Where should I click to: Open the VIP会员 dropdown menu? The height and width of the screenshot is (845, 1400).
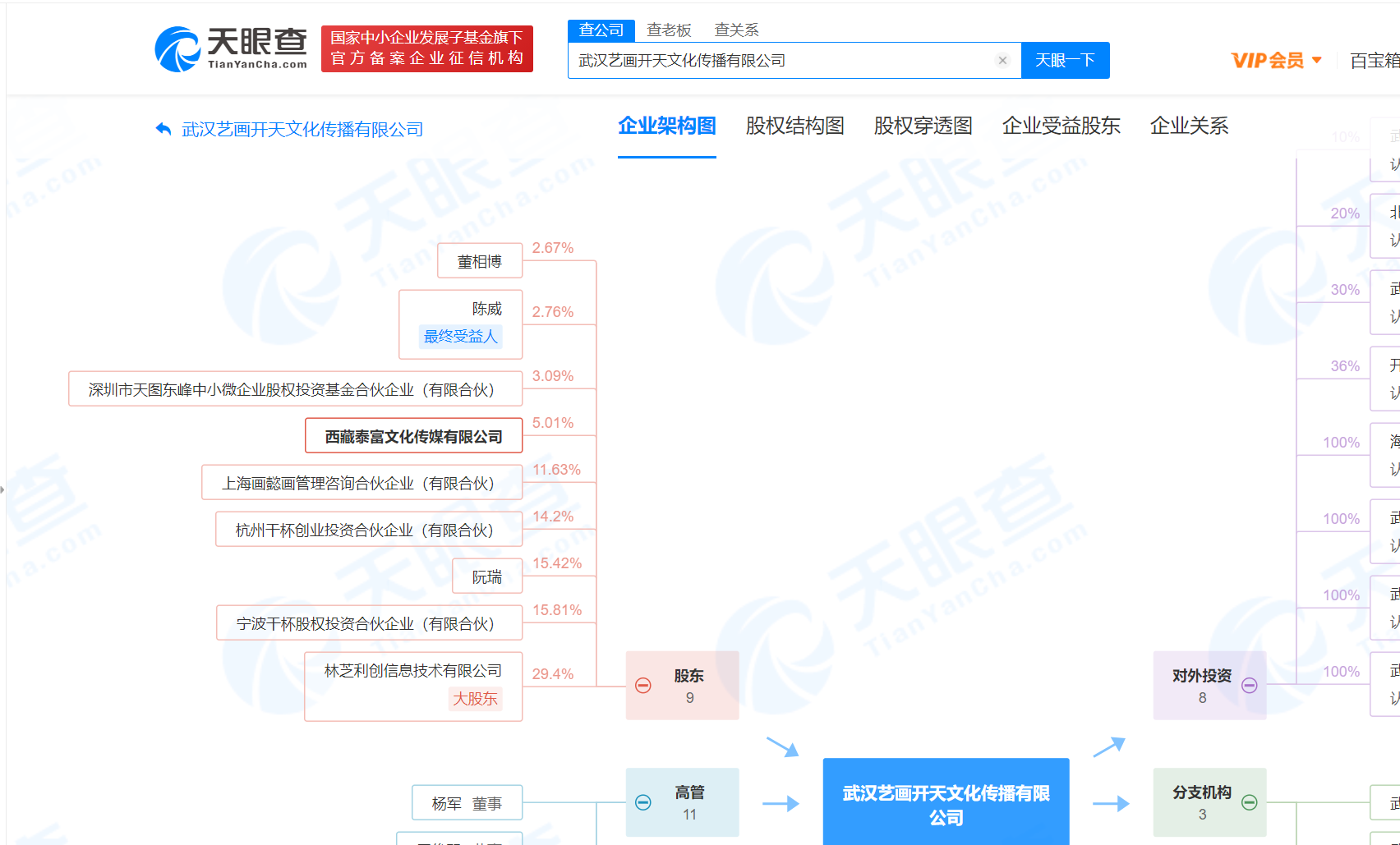tap(1276, 61)
